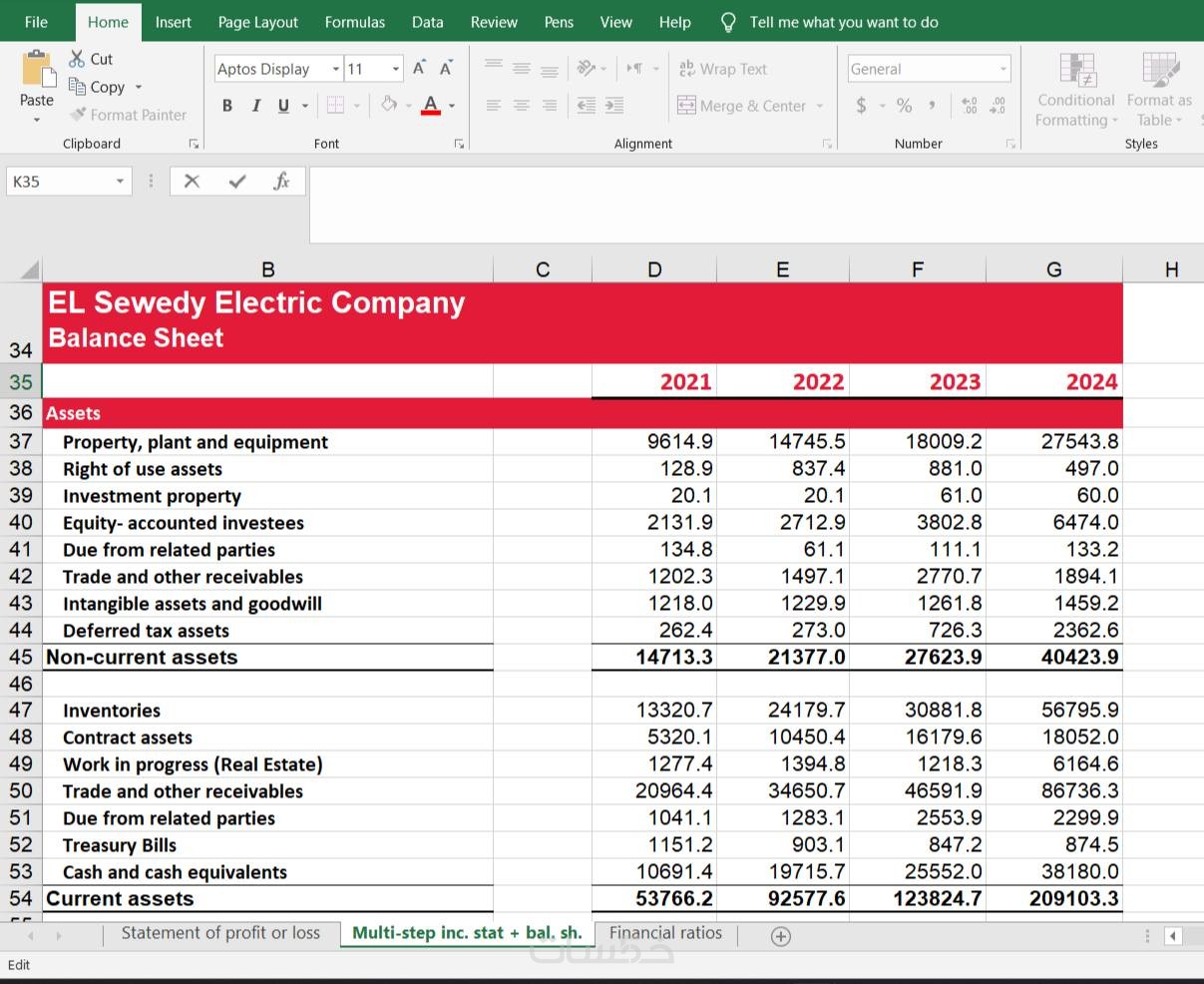Click the Select All corner triangle
The image size is (1204, 984).
[x=29, y=268]
